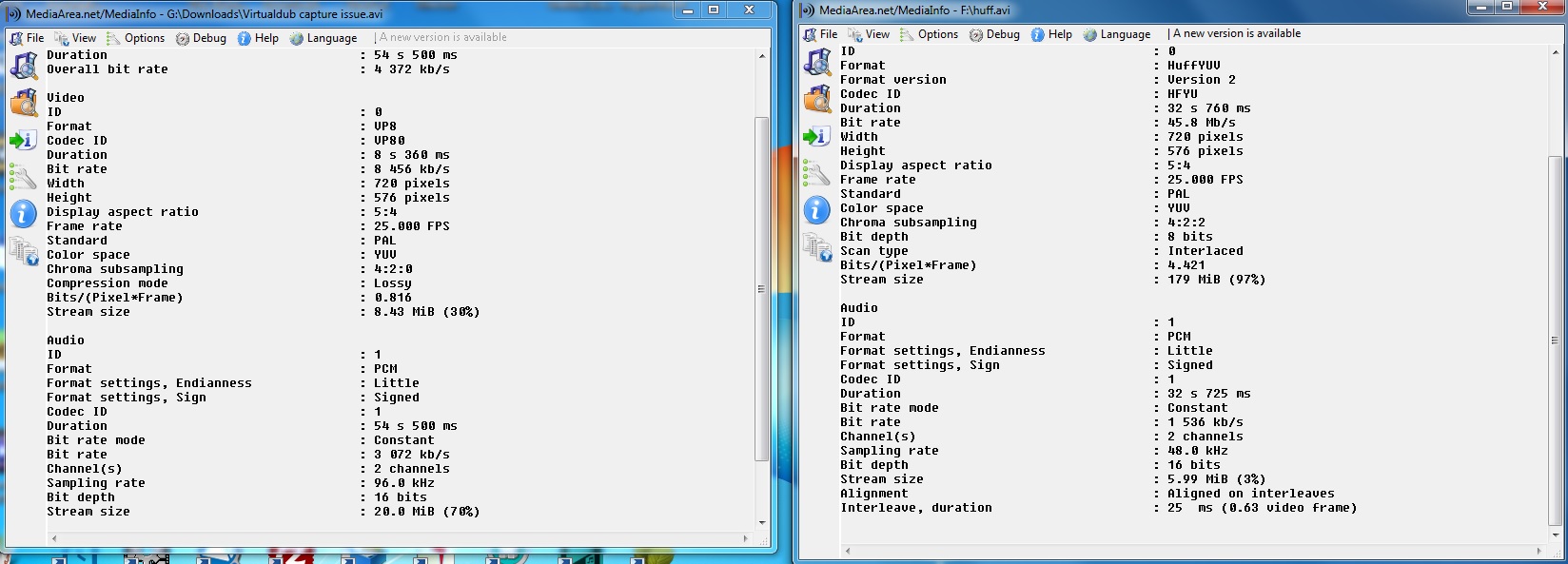
Task: Click Open Folder icon in left window sidebar
Action: click(24, 103)
